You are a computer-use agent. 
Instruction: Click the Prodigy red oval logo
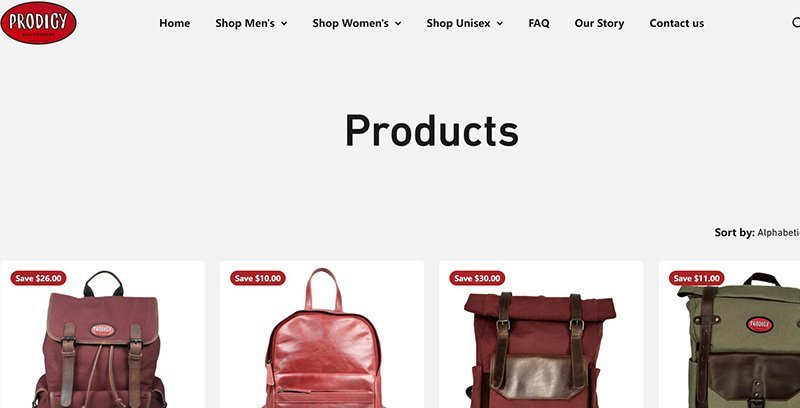pyautogui.click(x=38, y=22)
